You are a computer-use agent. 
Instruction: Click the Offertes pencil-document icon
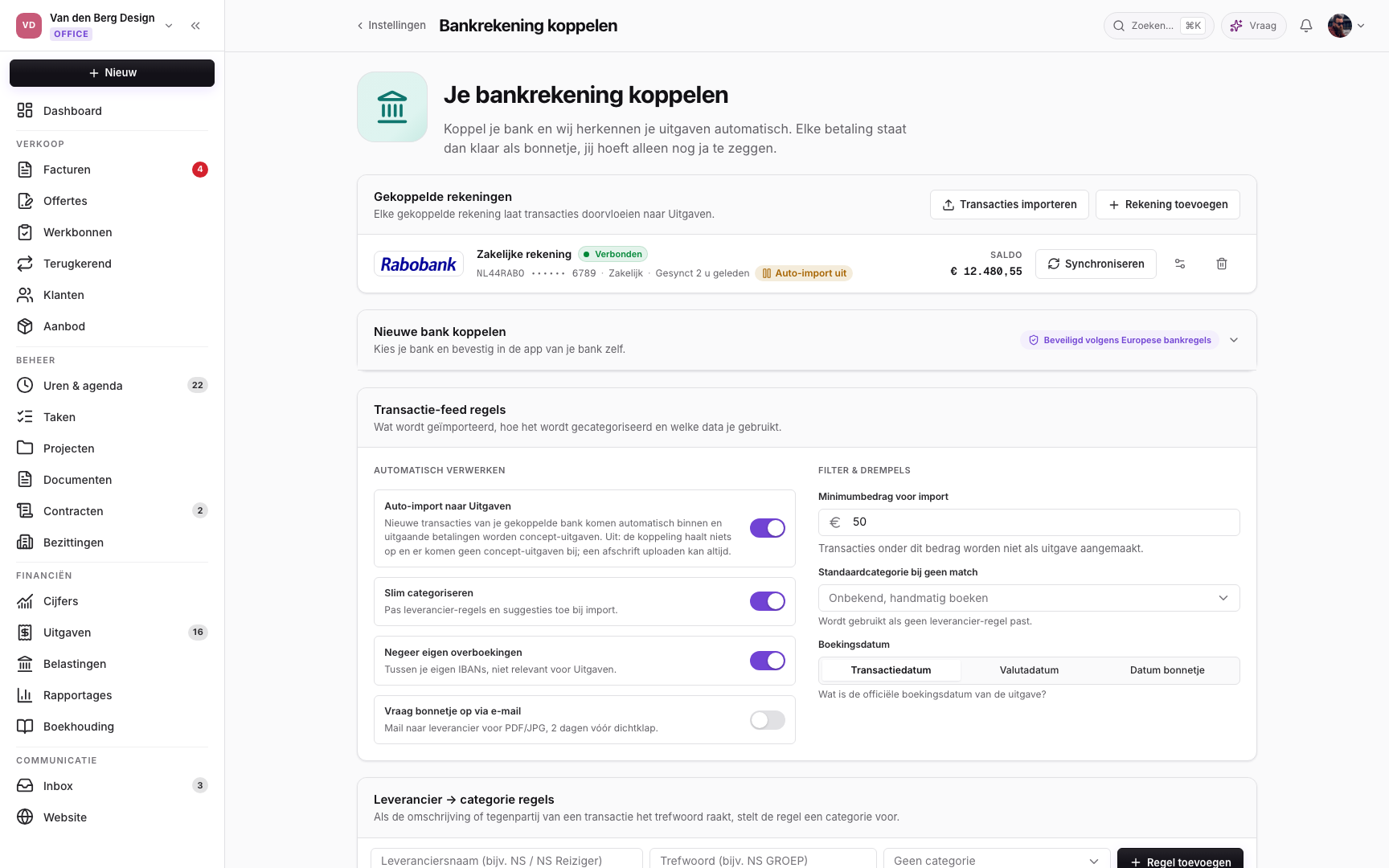[25, 200]
